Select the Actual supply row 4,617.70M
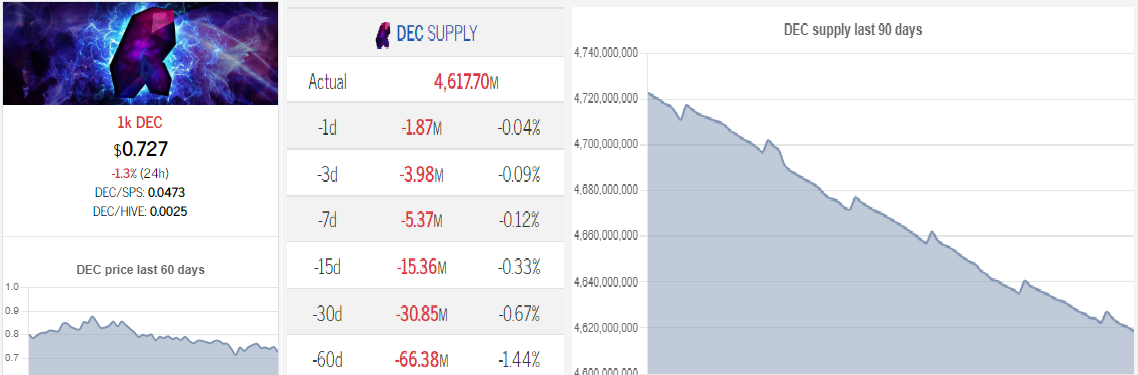 click(x=425, y=81)
